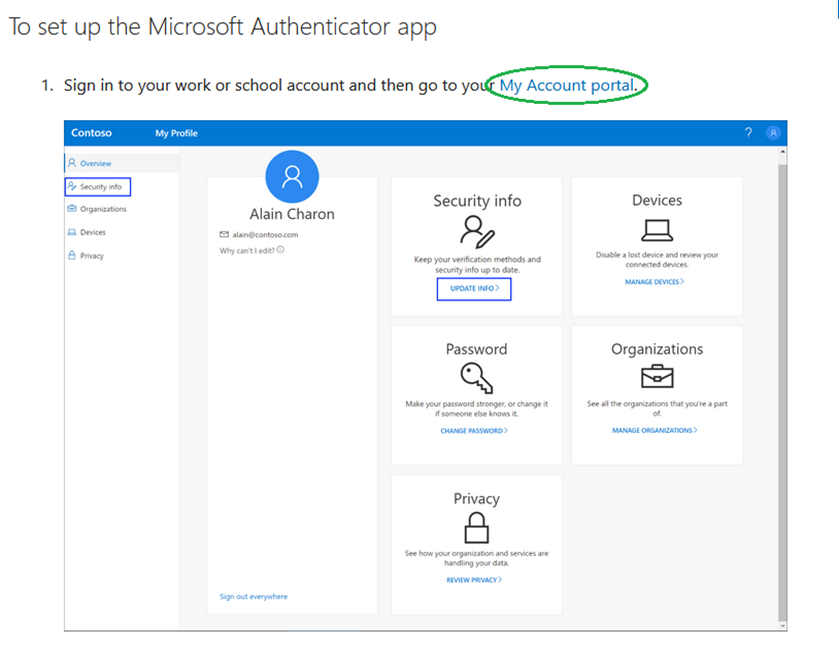Click the Devices laptop sidebar icon
This screenshot has height=659, width=839.
pos(72,232)
